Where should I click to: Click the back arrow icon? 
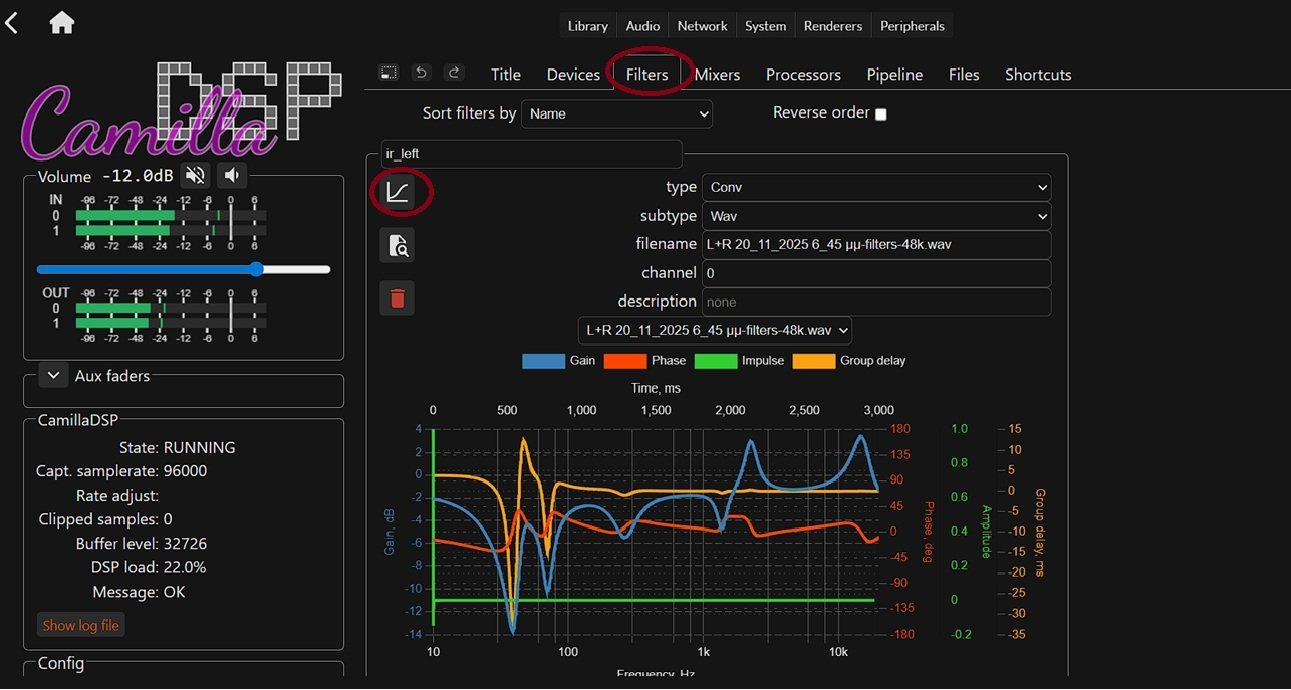12,22
